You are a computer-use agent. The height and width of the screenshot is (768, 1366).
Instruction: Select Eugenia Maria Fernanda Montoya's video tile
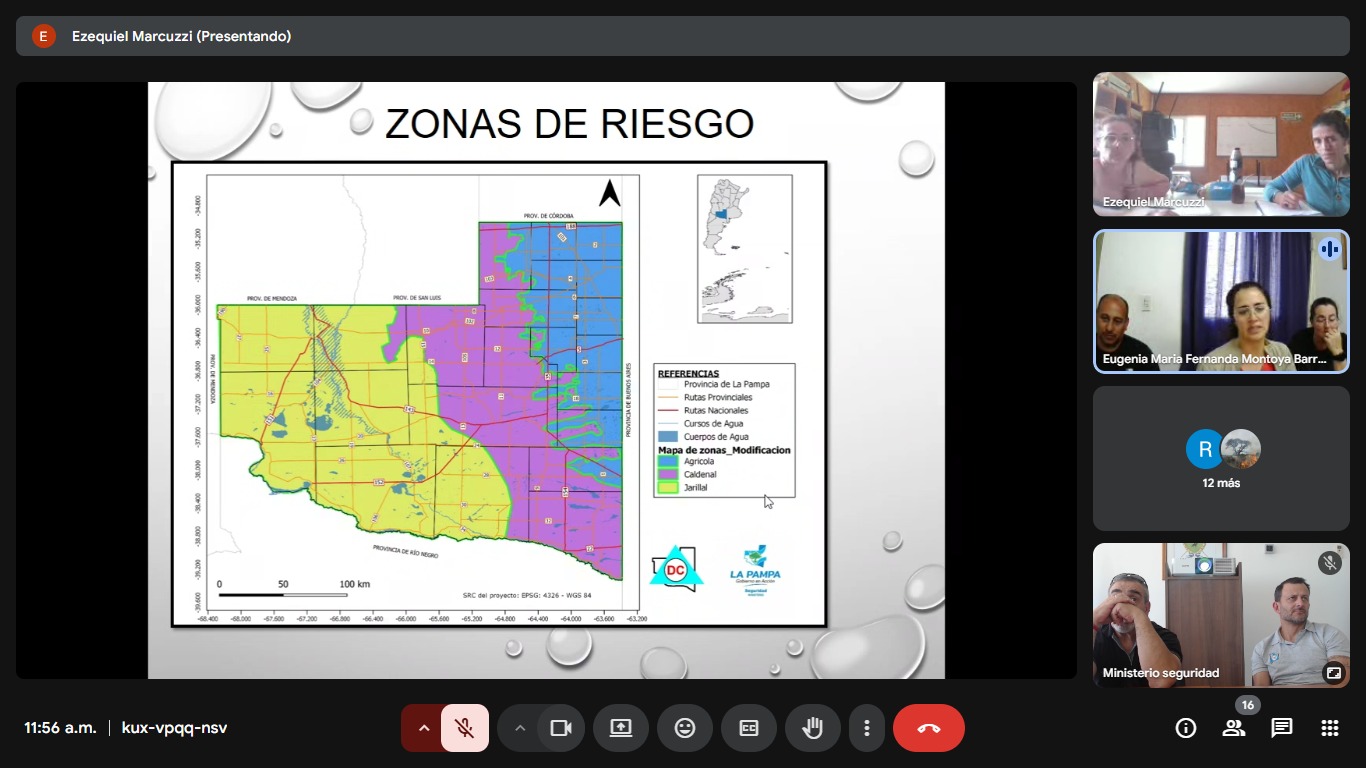[1220, 302]
